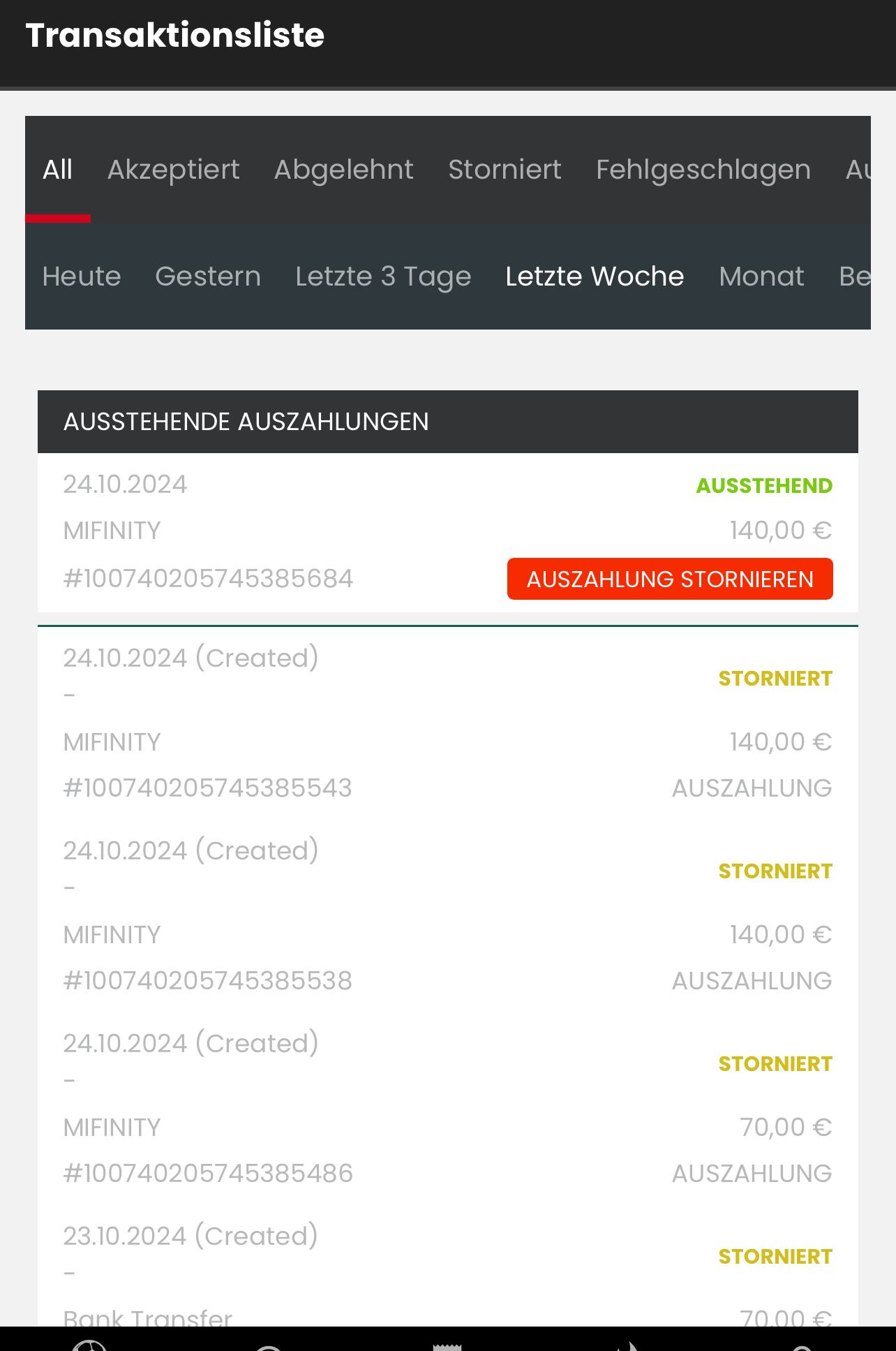Open the Abgelehnt filter tab
Image resolution: width=896 pixels, height=1351 pixels.
(x=343, y=170)
